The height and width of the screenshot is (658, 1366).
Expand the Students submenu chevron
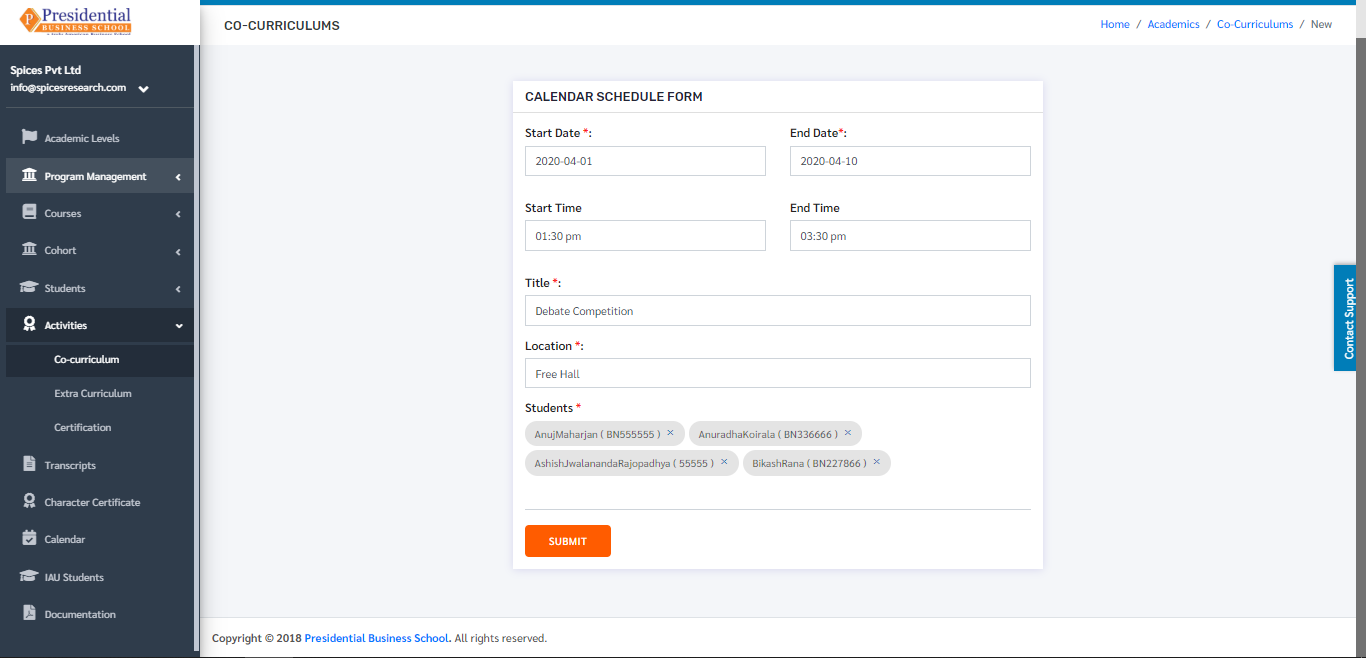178,289
